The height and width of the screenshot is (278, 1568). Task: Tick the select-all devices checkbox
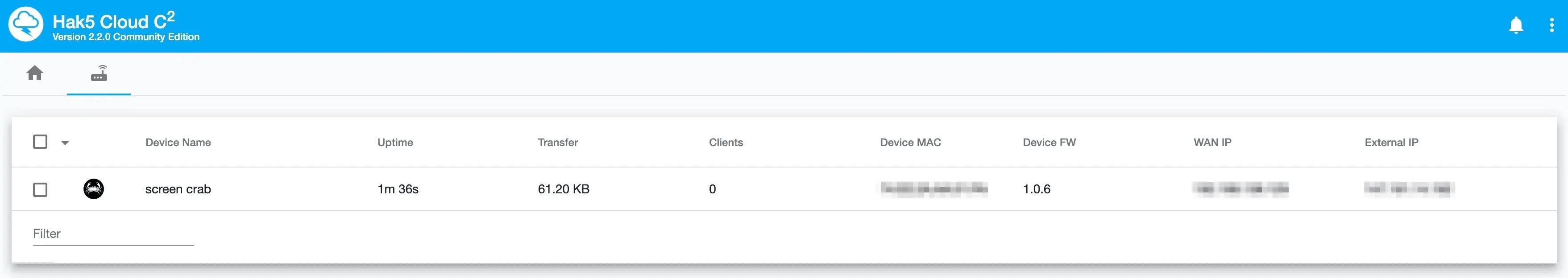click(40, 142)
